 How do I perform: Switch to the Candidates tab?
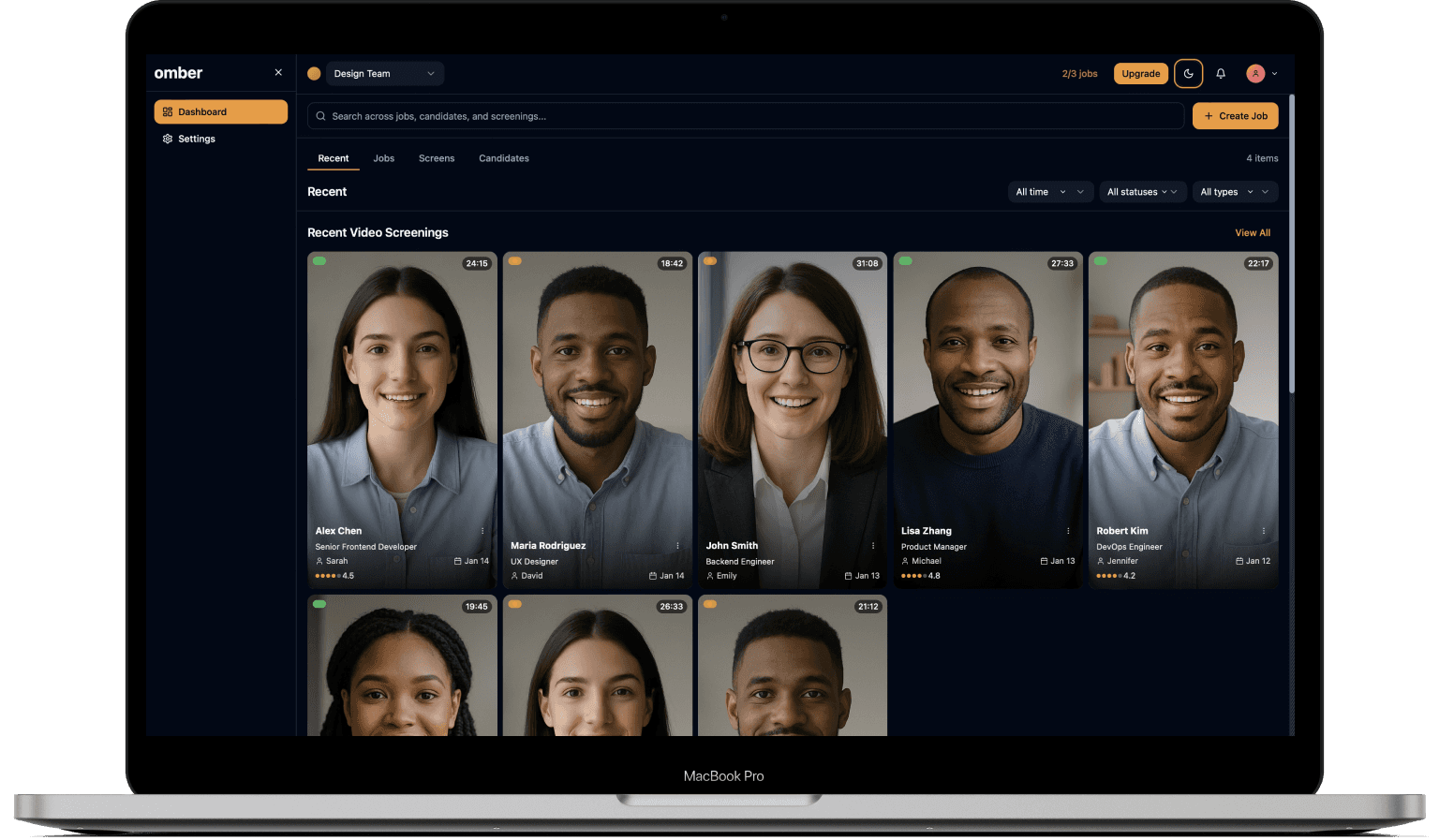pyautogui.click(x=504, y=158)
